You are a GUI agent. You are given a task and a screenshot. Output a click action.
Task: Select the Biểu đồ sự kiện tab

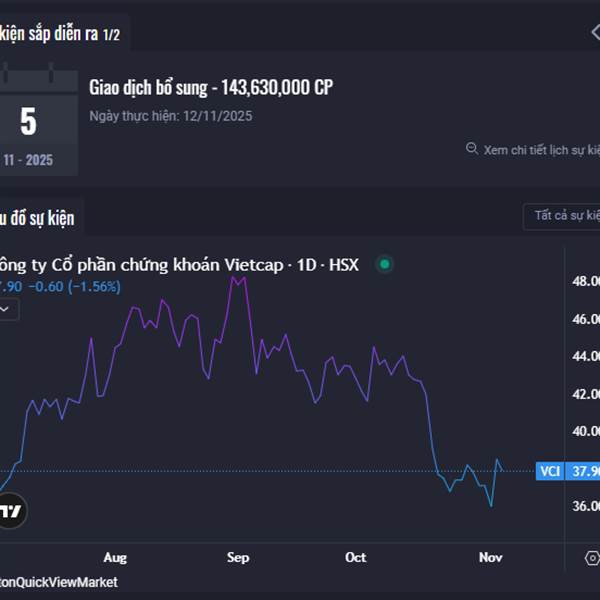click(x=40, y=218)
